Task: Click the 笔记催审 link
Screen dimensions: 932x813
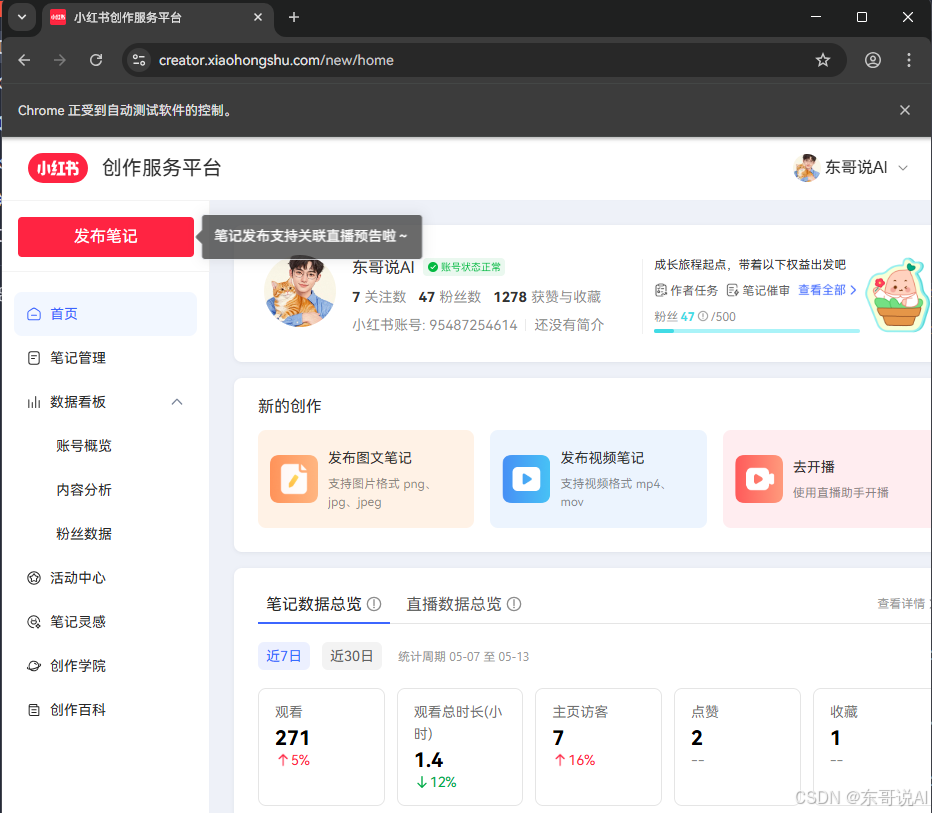Action: pyautogui.click(x=766, y=291)
